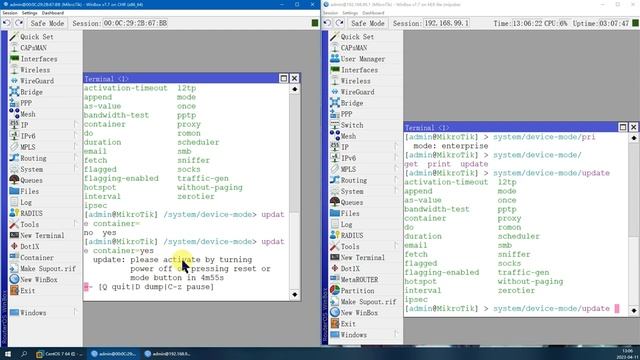Image resolution: width=640 pixels, height=360 pixels.
Task: Open MetaROUTER in right WinBox sidebar
Action: point(359,279)
